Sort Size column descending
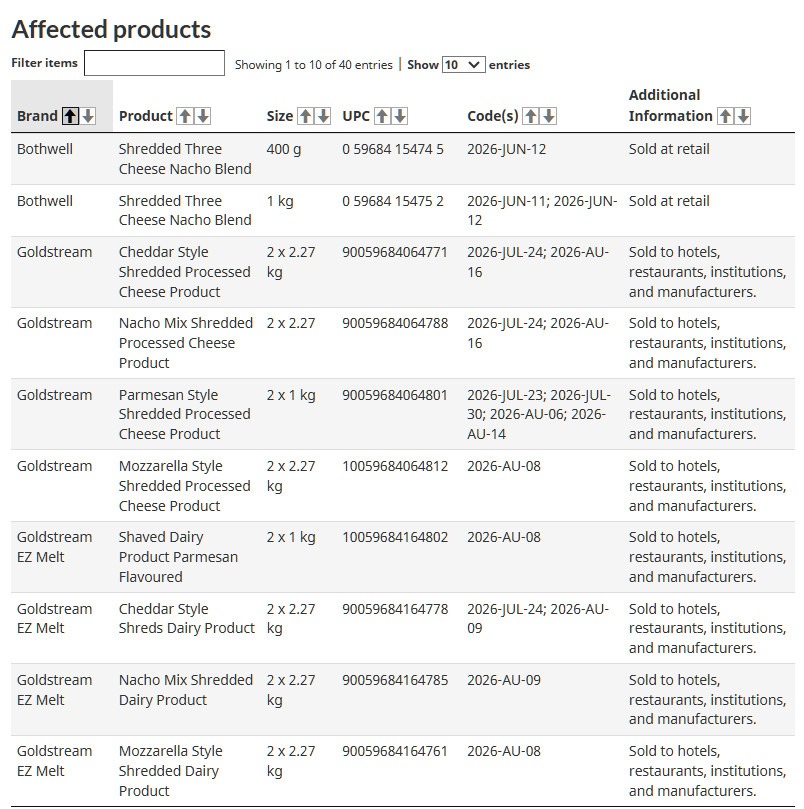The height and width of the screenshot is (809, 804). tap(323, 116)
